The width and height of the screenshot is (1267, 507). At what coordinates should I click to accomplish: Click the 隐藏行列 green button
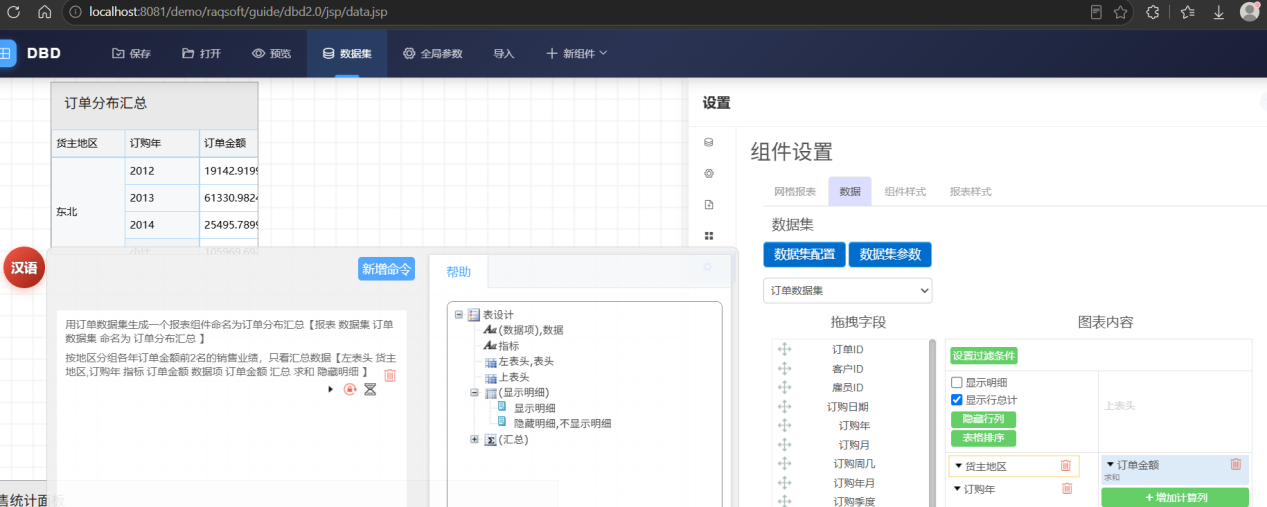[984, 419]
